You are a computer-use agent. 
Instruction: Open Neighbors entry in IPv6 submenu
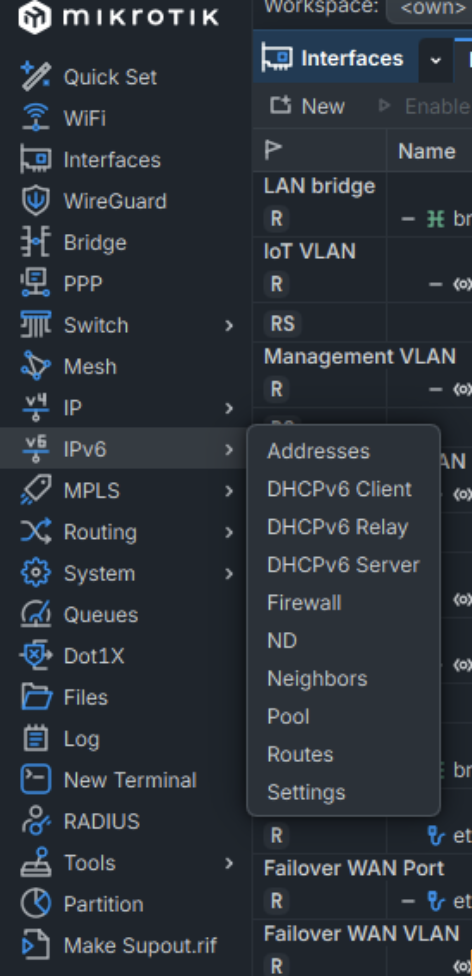[317, 678]
